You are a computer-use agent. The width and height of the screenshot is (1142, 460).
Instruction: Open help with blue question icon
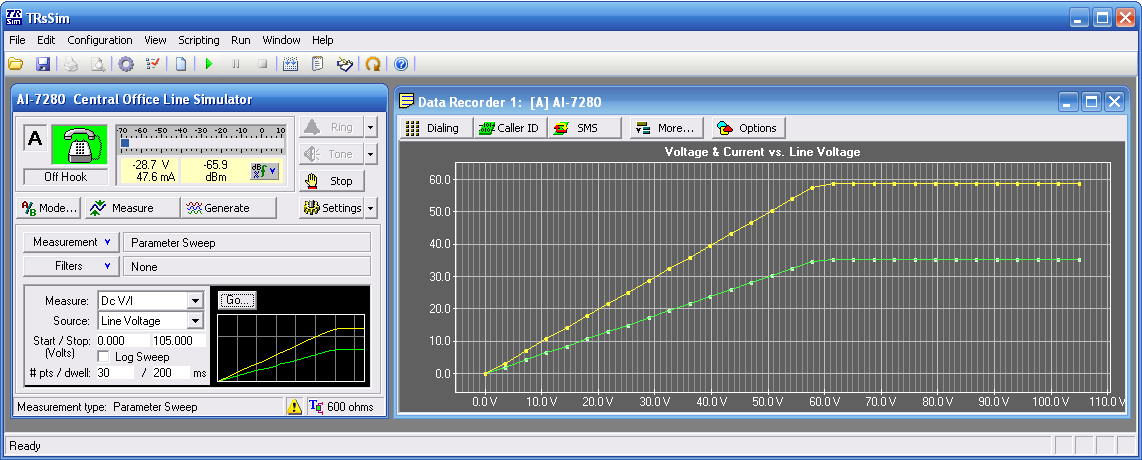click(401, 64)
